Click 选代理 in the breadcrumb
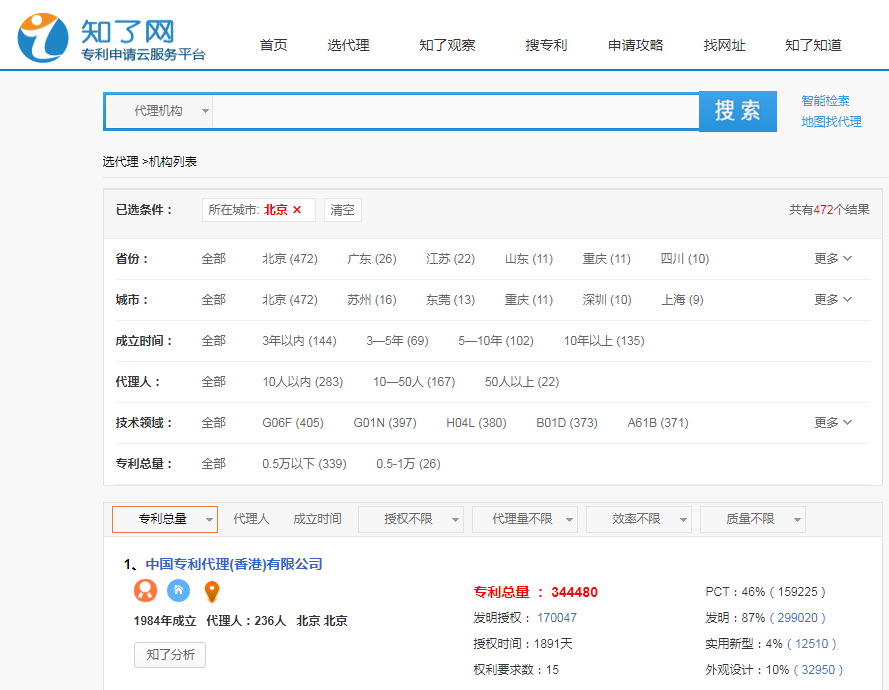Viewport: 889px width, 690px height. pos(120,162)
